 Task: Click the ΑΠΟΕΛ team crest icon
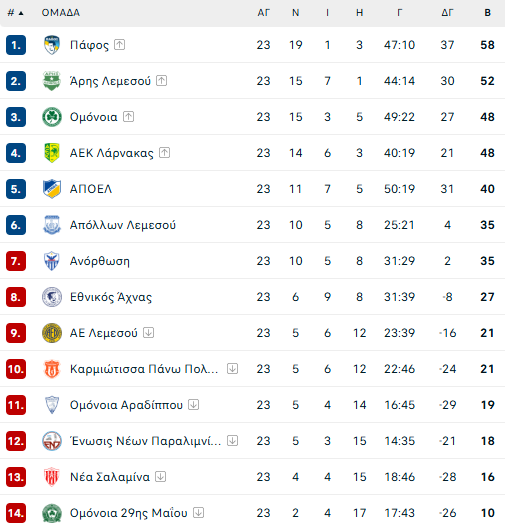pos(52,189)
